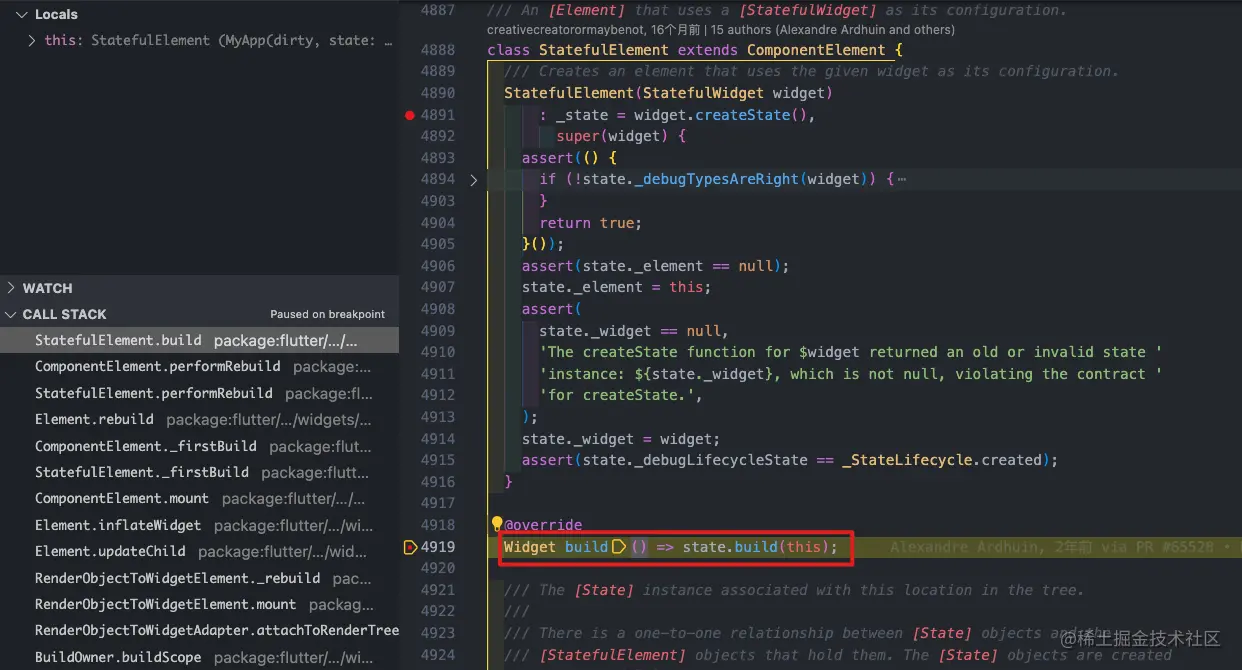
Task: Click the inline breakpoint marker before parentheses
Action: point(619,547)
